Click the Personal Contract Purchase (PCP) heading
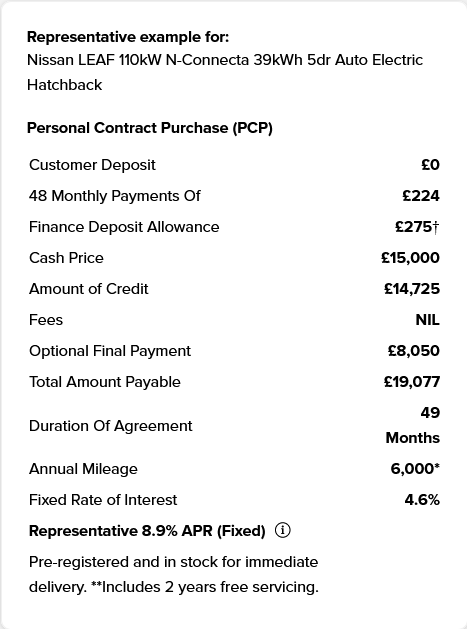 point(150,128)
